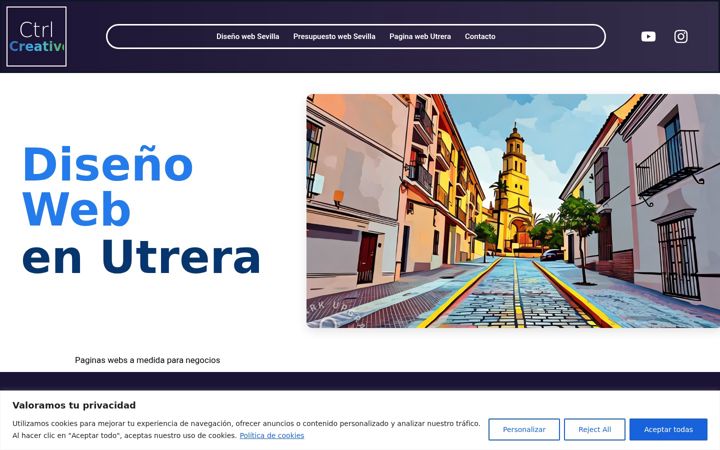Select Pagina web Utrera menu item
This screenshot has height=450, width=720.
coord(420,36)
